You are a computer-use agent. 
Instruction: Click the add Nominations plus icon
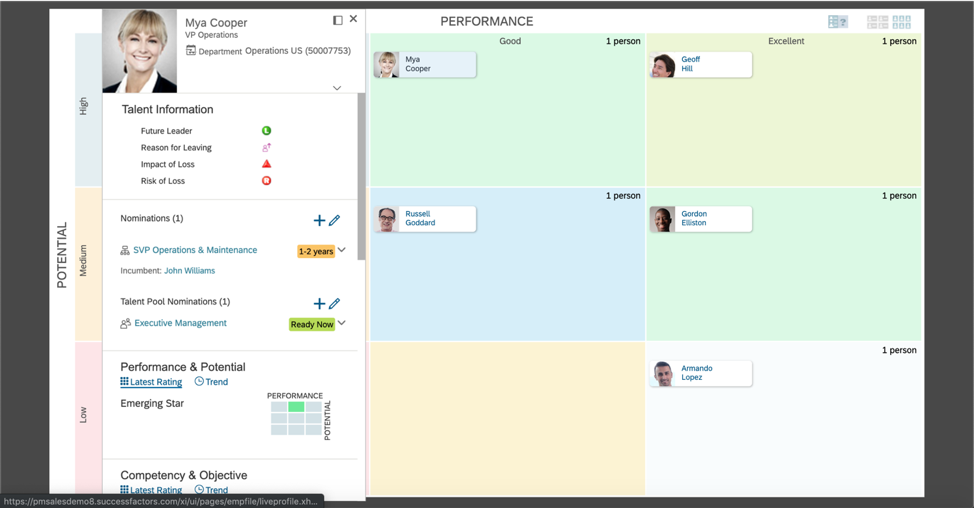coord(319,220)
